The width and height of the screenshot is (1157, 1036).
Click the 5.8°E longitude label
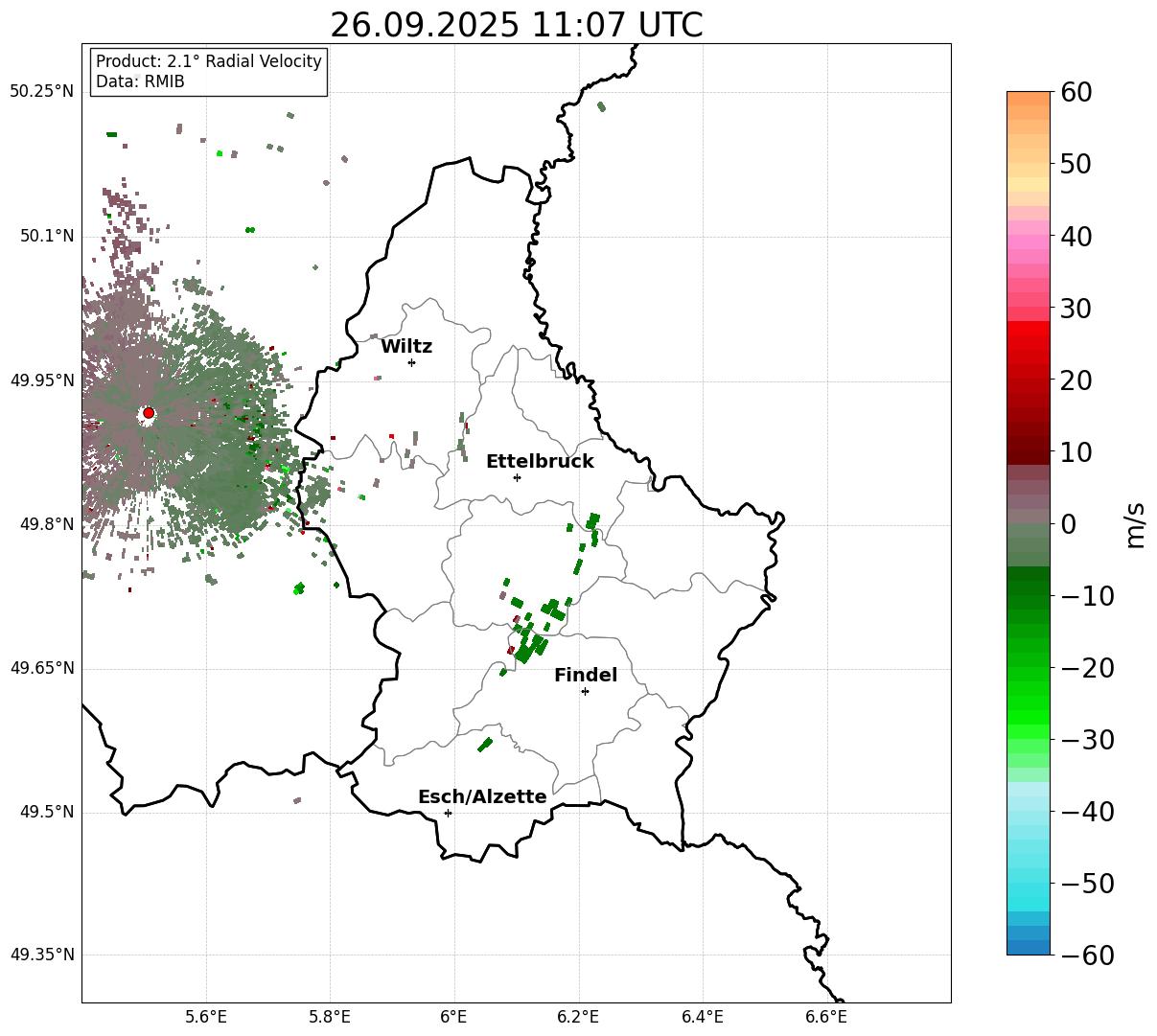(x=331, y=1017)
